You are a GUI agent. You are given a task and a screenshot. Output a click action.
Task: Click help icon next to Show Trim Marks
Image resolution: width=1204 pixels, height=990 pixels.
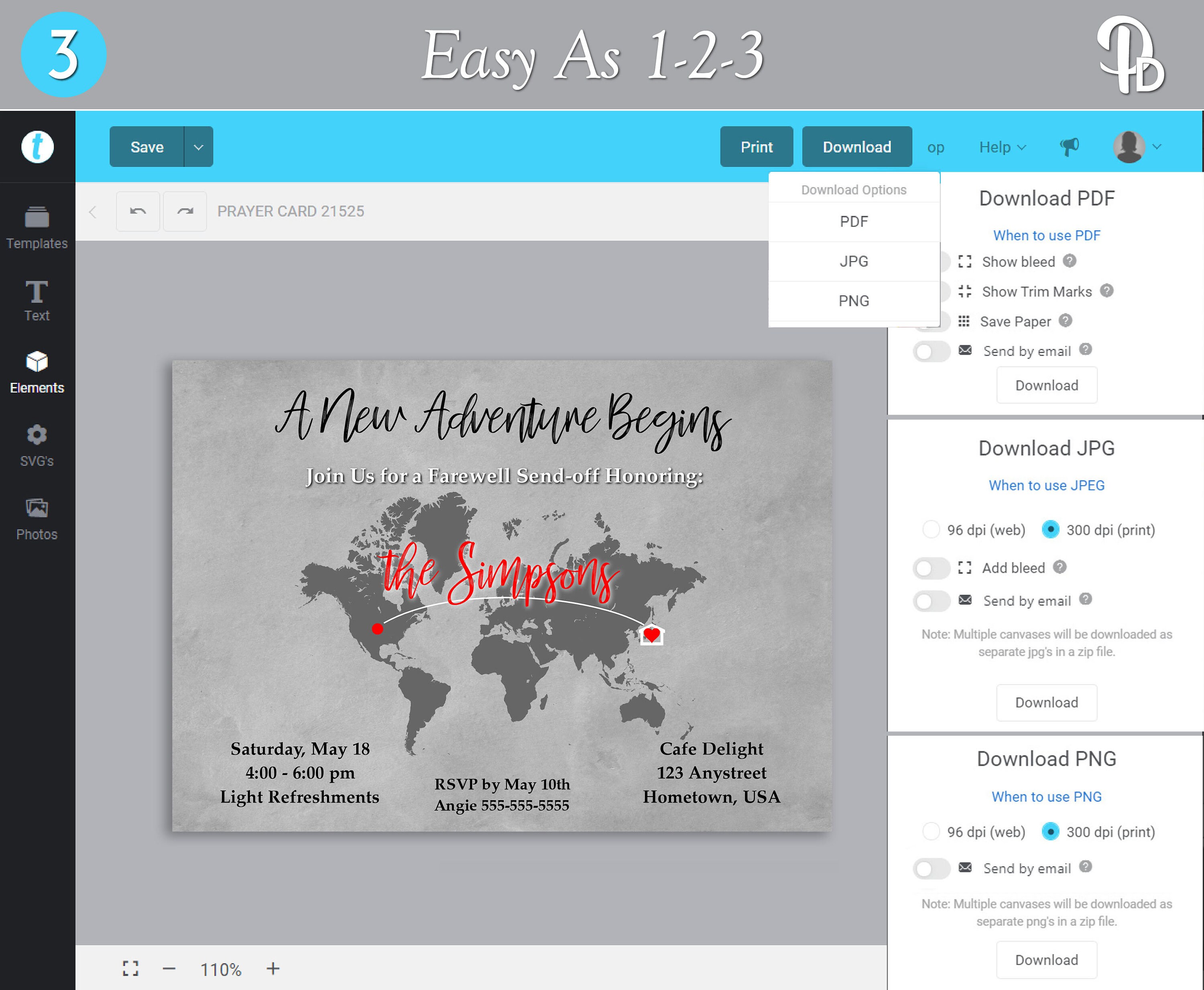point(1107,290)
